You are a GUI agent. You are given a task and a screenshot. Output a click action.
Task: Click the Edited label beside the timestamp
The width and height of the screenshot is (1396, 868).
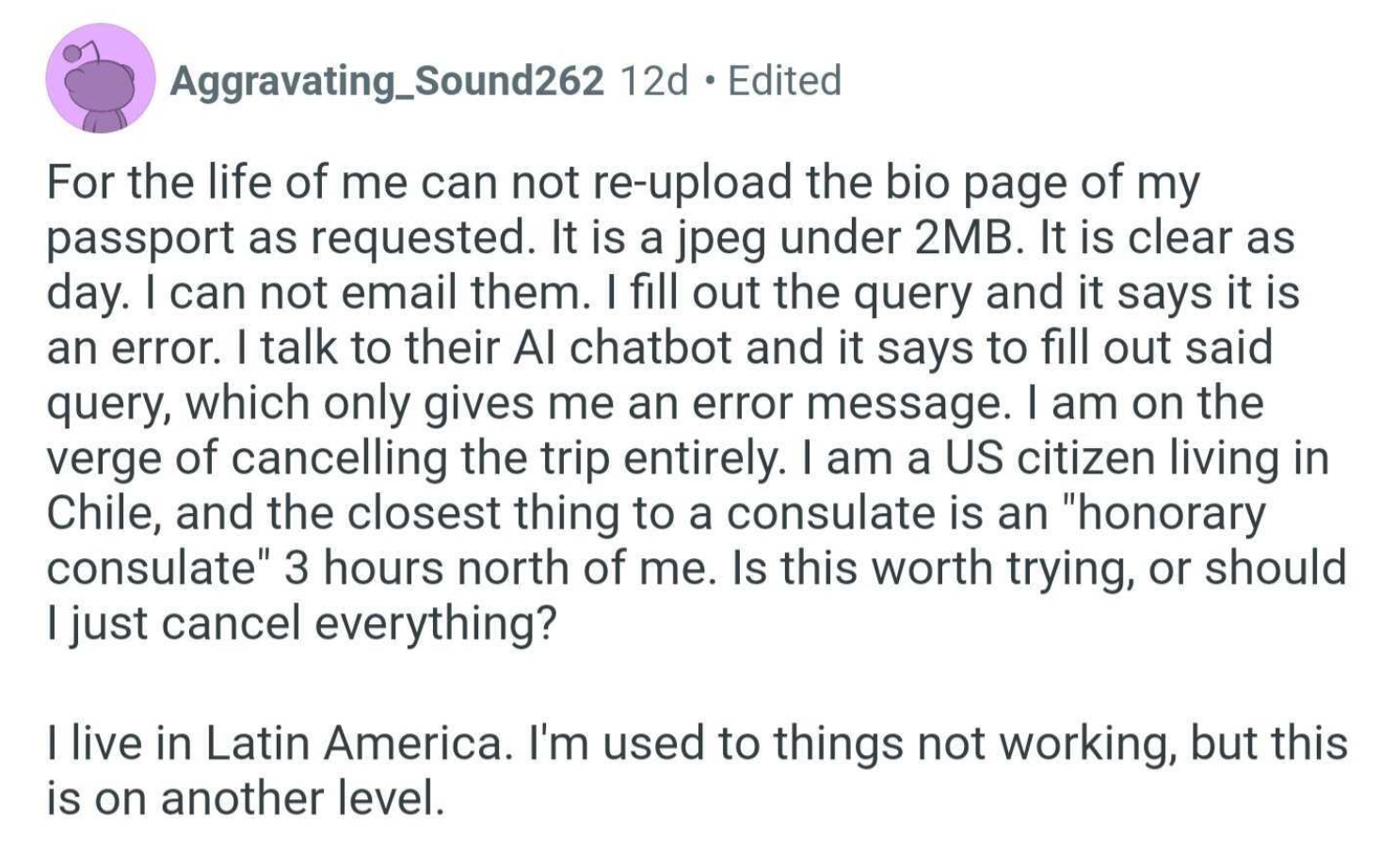(784, 81)
